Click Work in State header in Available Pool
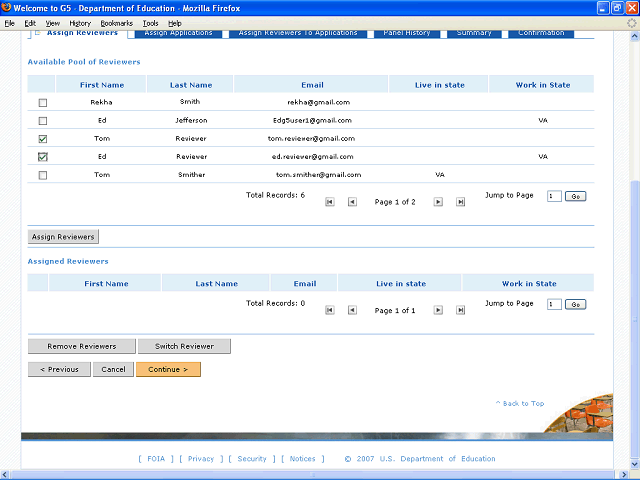The image size is (640, 480). (x=542, y=85)
